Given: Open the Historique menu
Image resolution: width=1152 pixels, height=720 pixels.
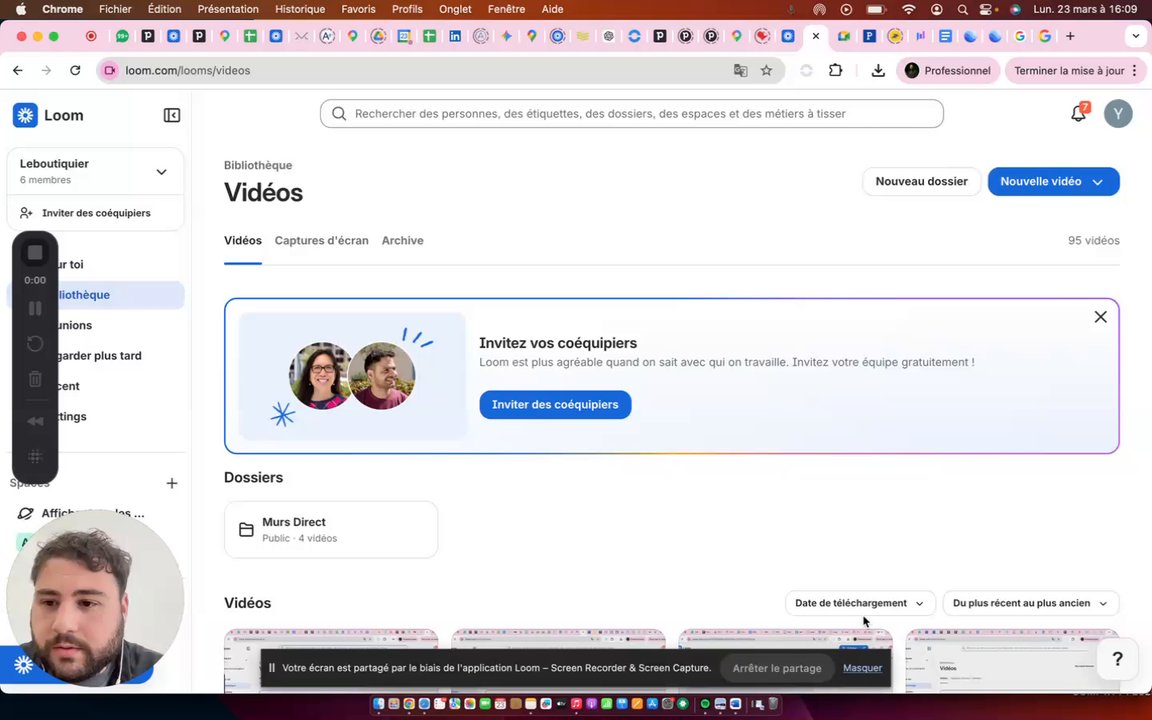Looking at the screenshot, I should click(300, 10).
